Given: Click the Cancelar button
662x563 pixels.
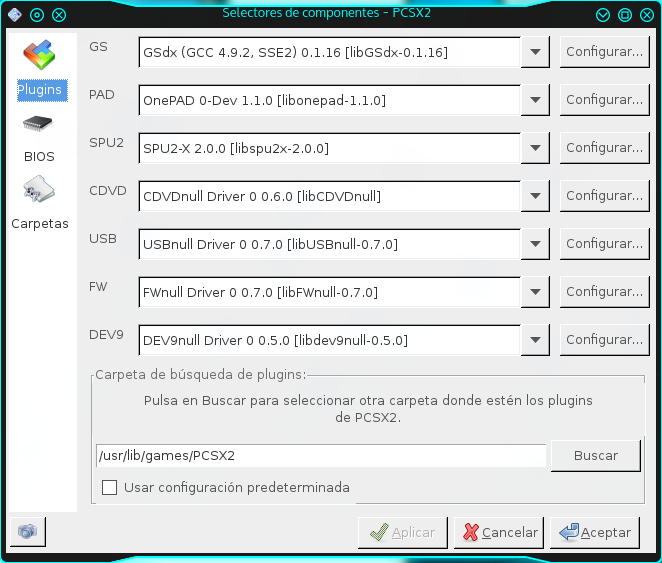Looking at the screenshot, I should pyautogui.click(x=499, y=533).
